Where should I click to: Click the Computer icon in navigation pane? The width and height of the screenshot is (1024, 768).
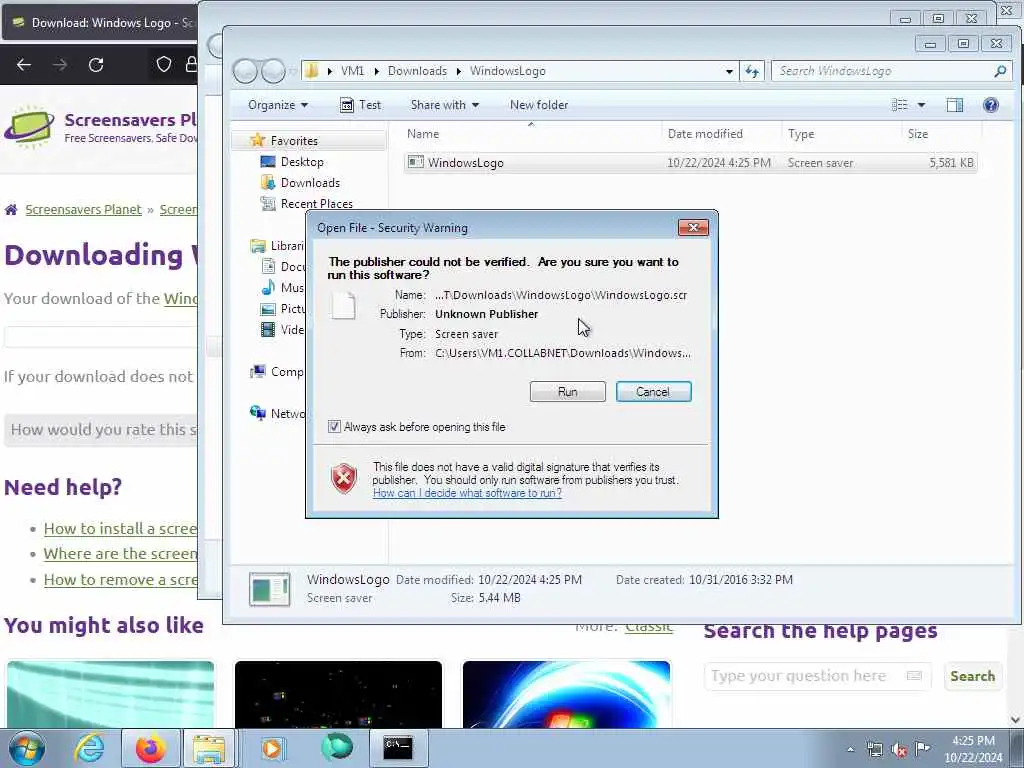click(259, 372)
